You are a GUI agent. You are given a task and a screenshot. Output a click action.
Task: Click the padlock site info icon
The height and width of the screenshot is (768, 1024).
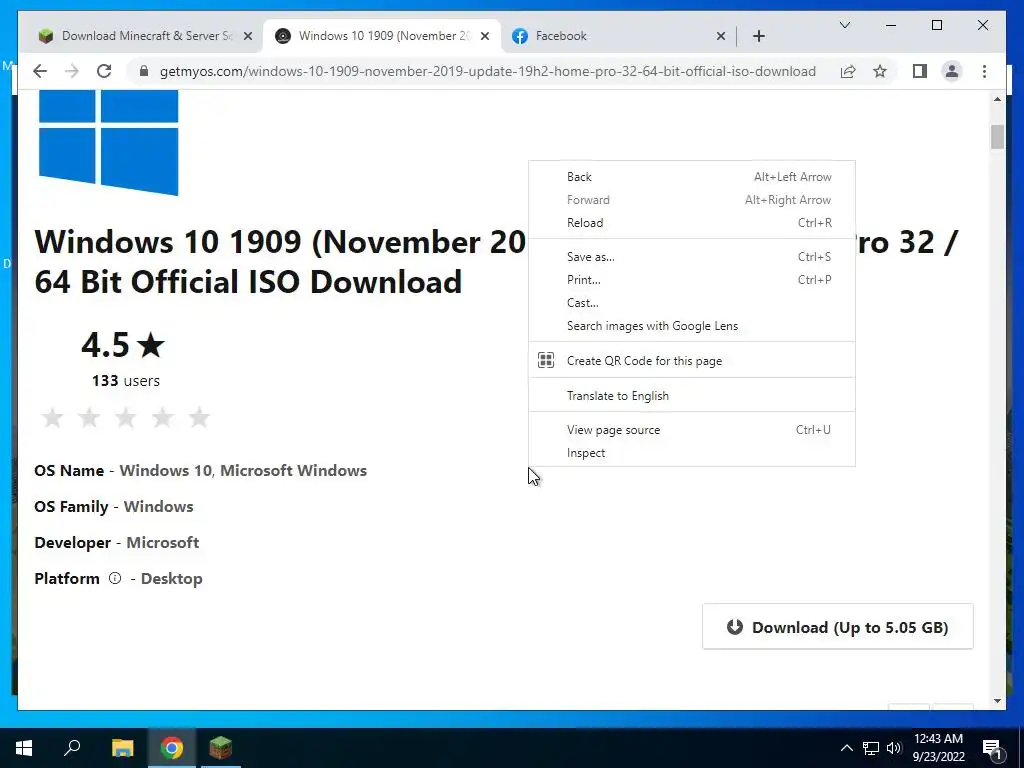144,71
